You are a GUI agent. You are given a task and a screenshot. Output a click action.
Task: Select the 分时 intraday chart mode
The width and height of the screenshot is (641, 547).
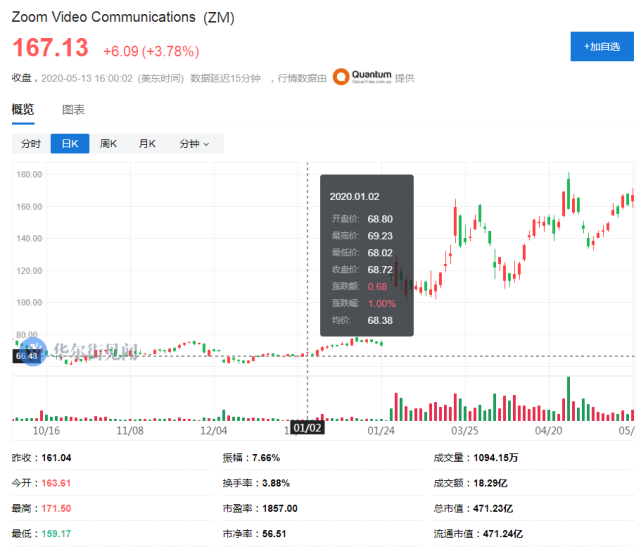[31, 143]
